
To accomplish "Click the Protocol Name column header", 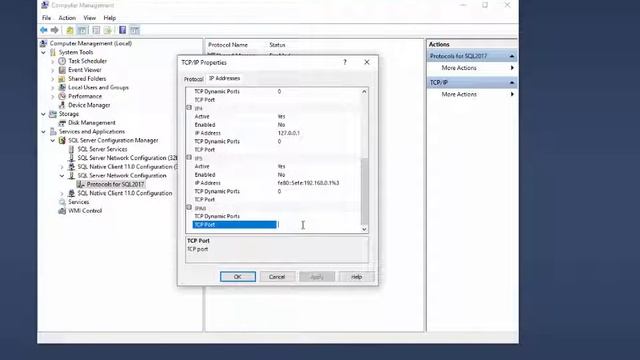I will 228,45.
